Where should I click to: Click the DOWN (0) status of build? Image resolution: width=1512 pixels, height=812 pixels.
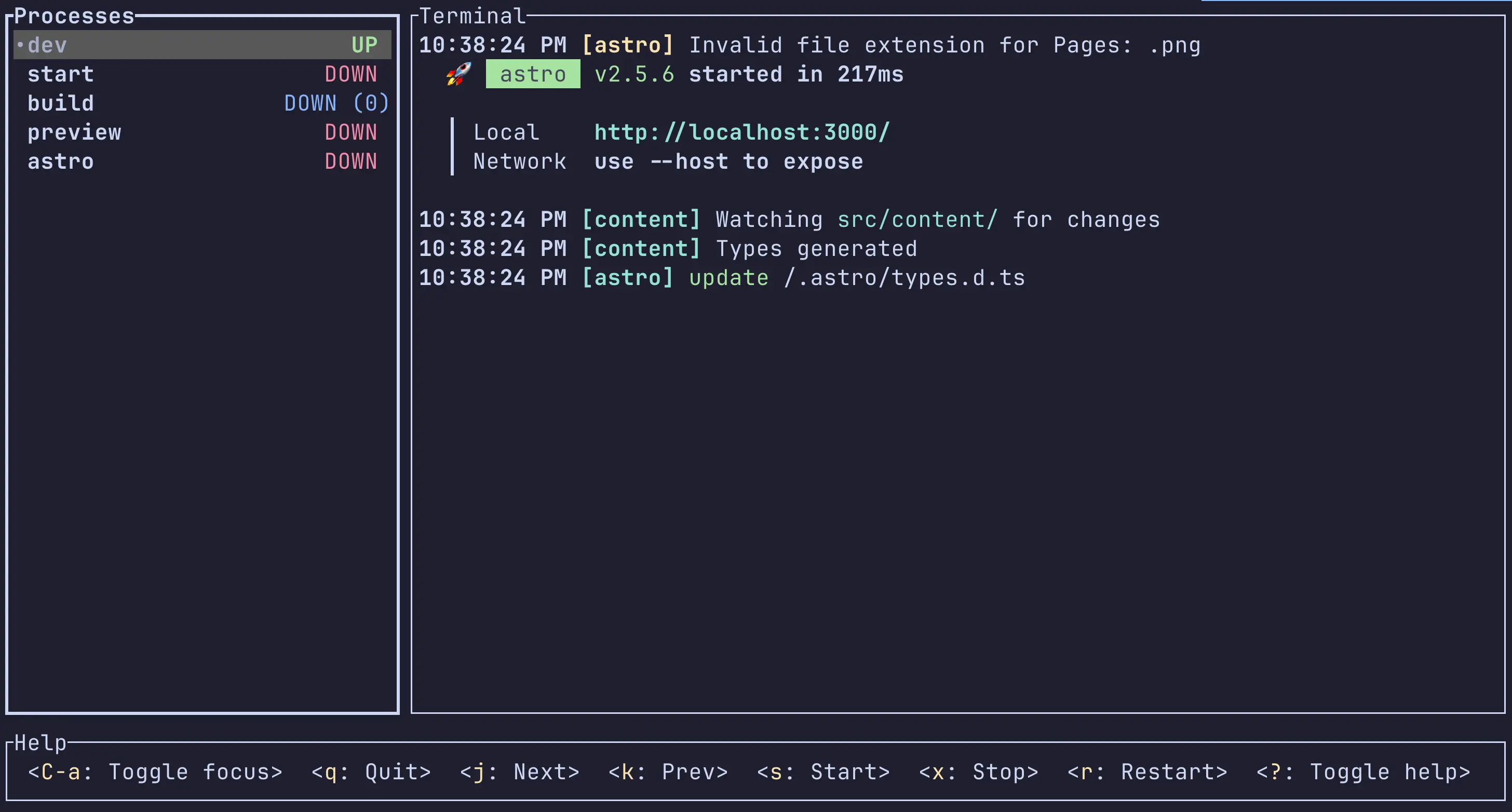336,103
